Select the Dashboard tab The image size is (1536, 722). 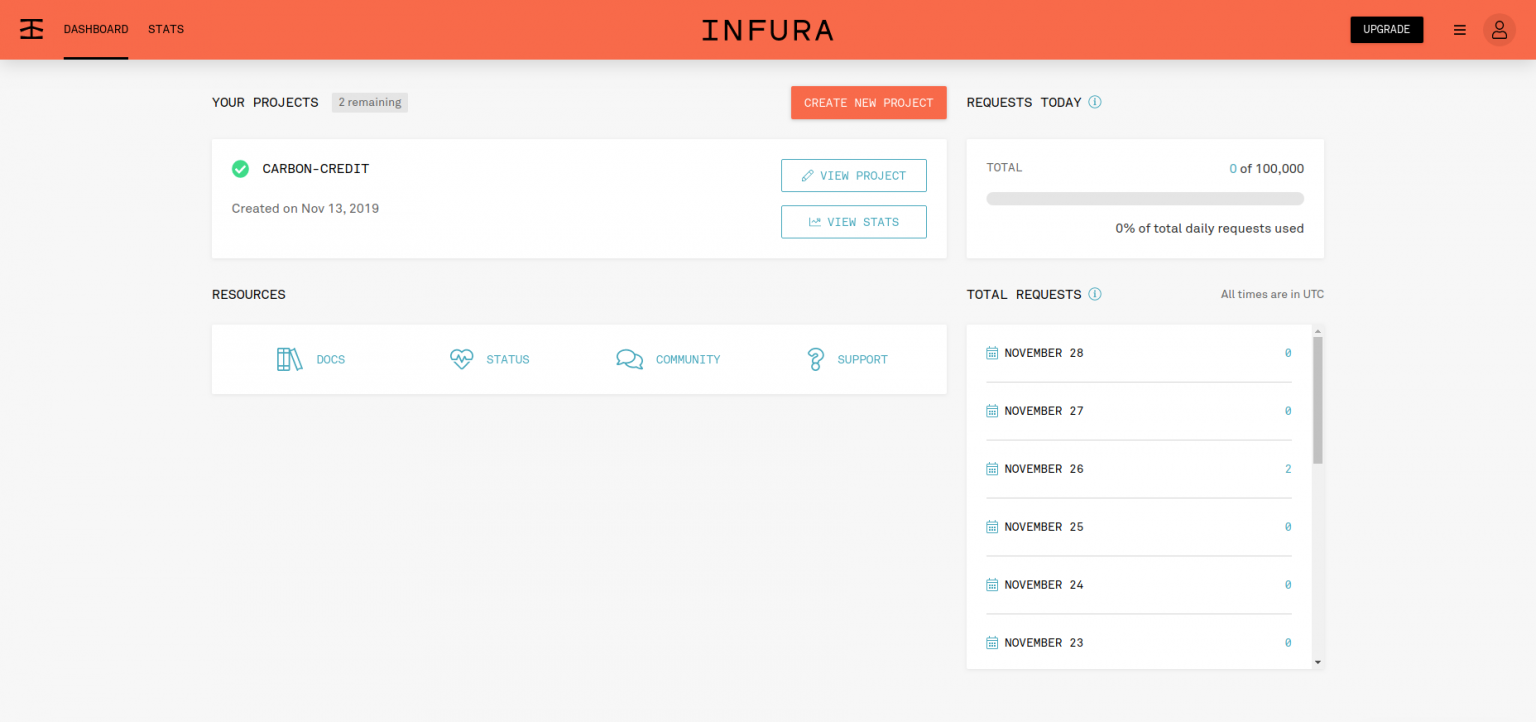(96, 29)
